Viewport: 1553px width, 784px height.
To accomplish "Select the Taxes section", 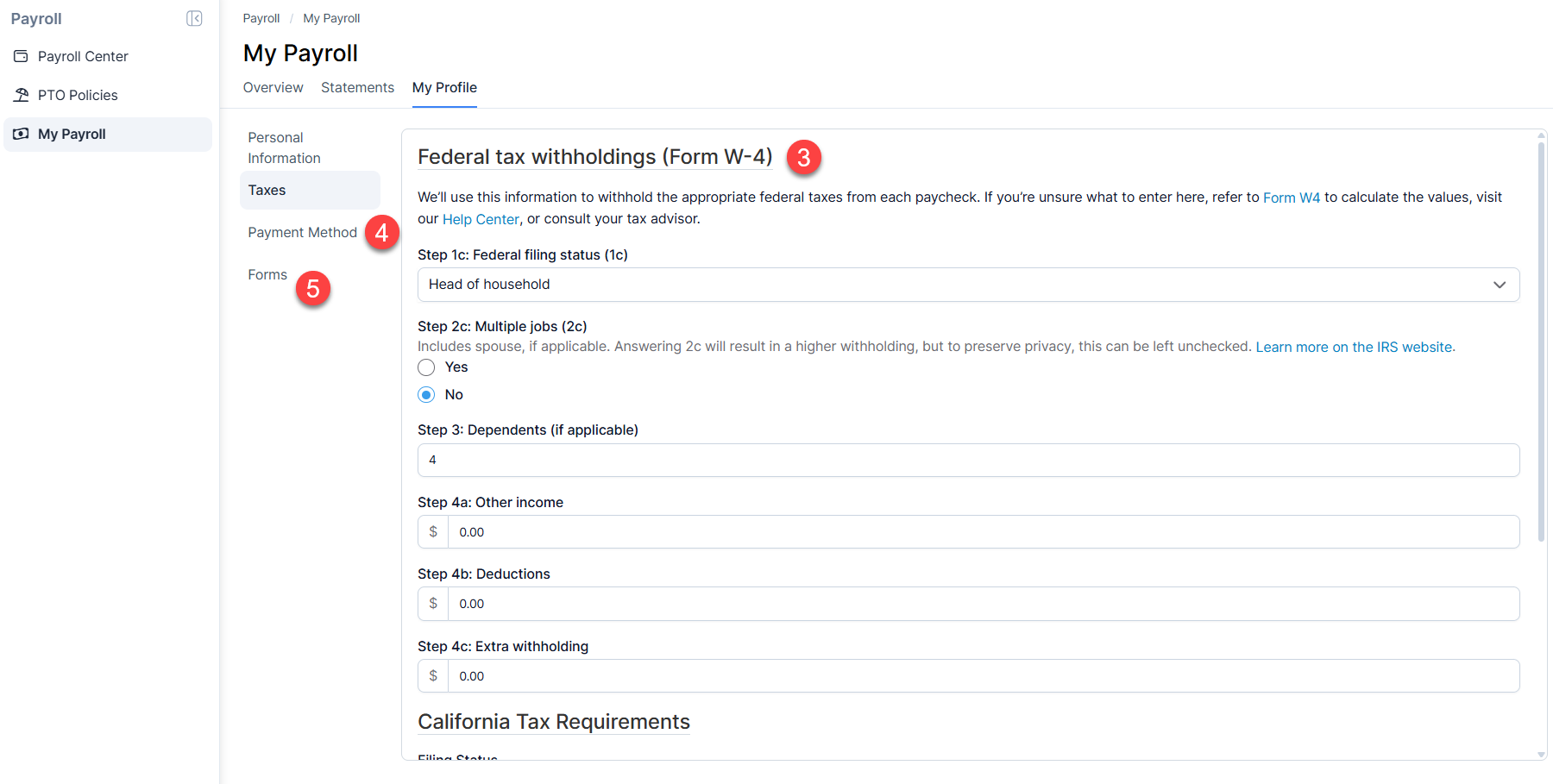I will 267,190.
